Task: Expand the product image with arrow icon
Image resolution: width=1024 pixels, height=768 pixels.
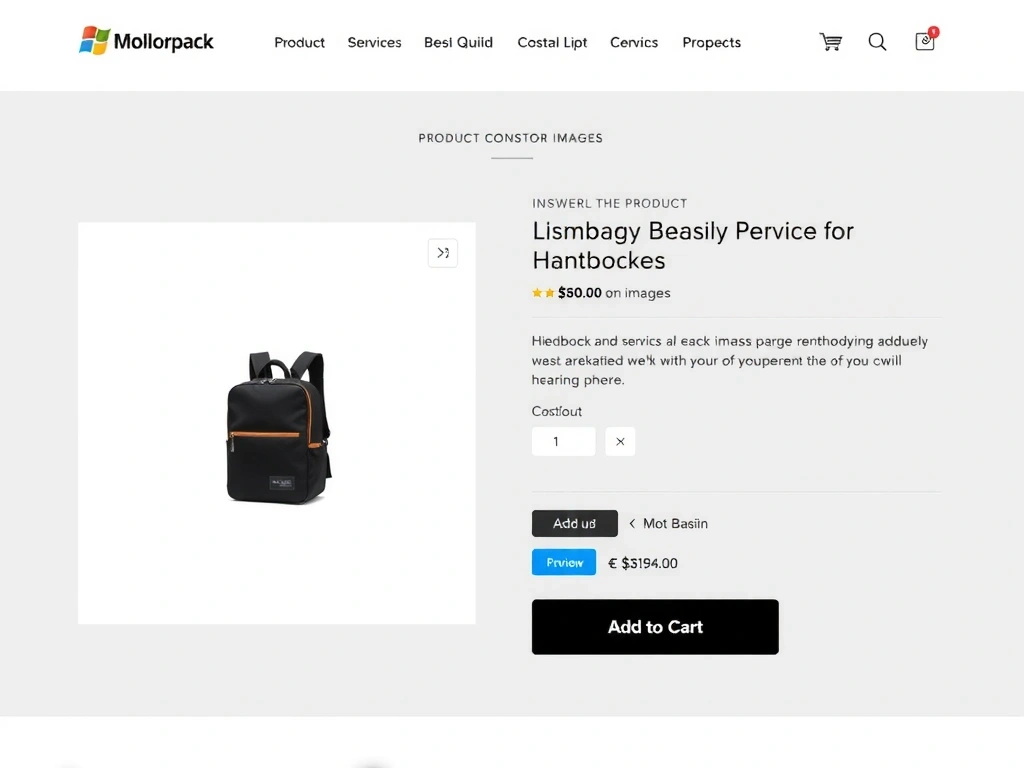Action: pos(443,253)
